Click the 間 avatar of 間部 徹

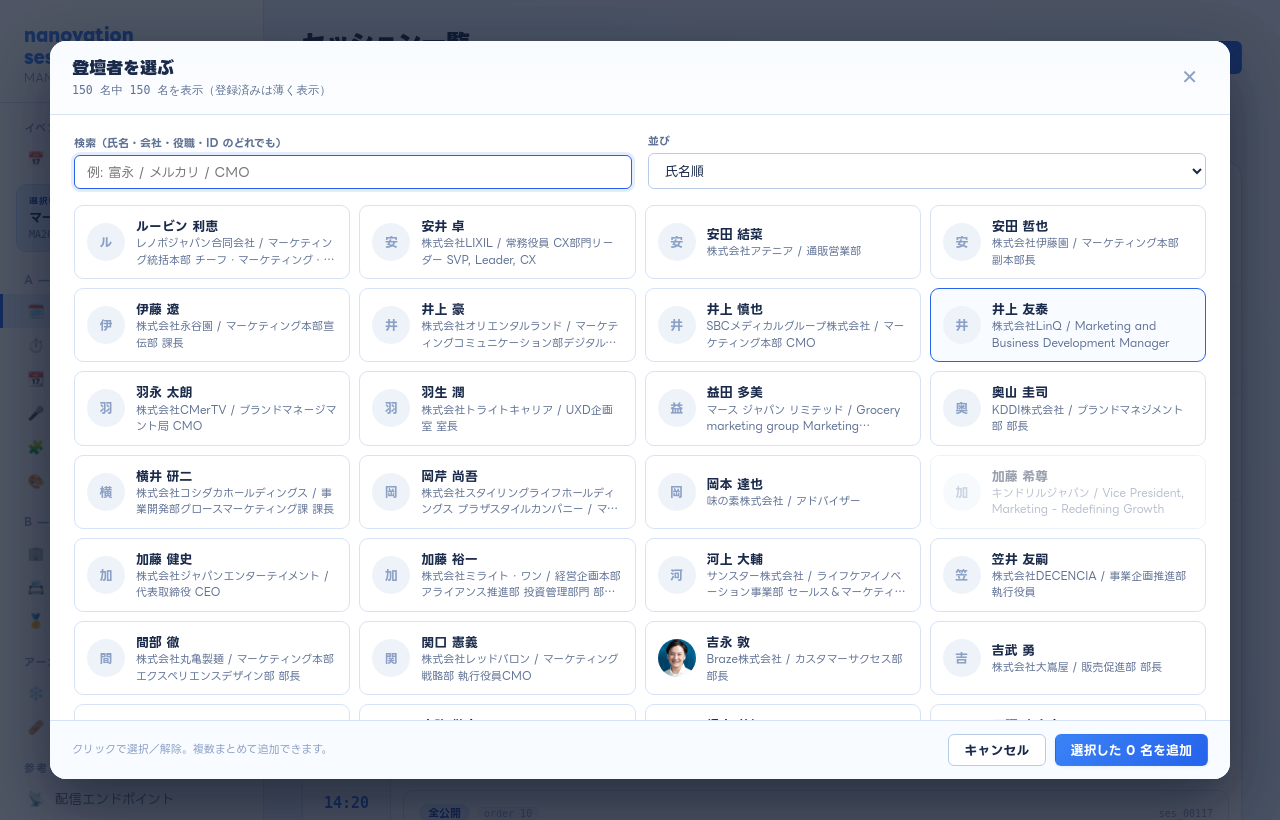point(106,658)
